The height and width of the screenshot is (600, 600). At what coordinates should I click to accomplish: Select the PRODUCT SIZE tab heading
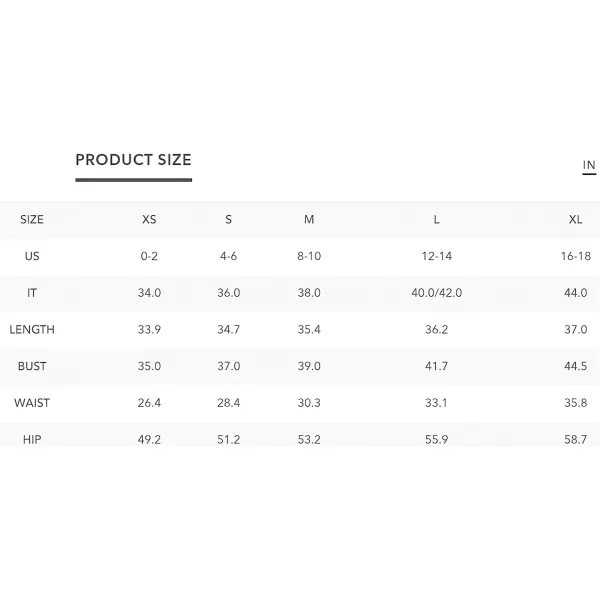click(x=134, y=160)
